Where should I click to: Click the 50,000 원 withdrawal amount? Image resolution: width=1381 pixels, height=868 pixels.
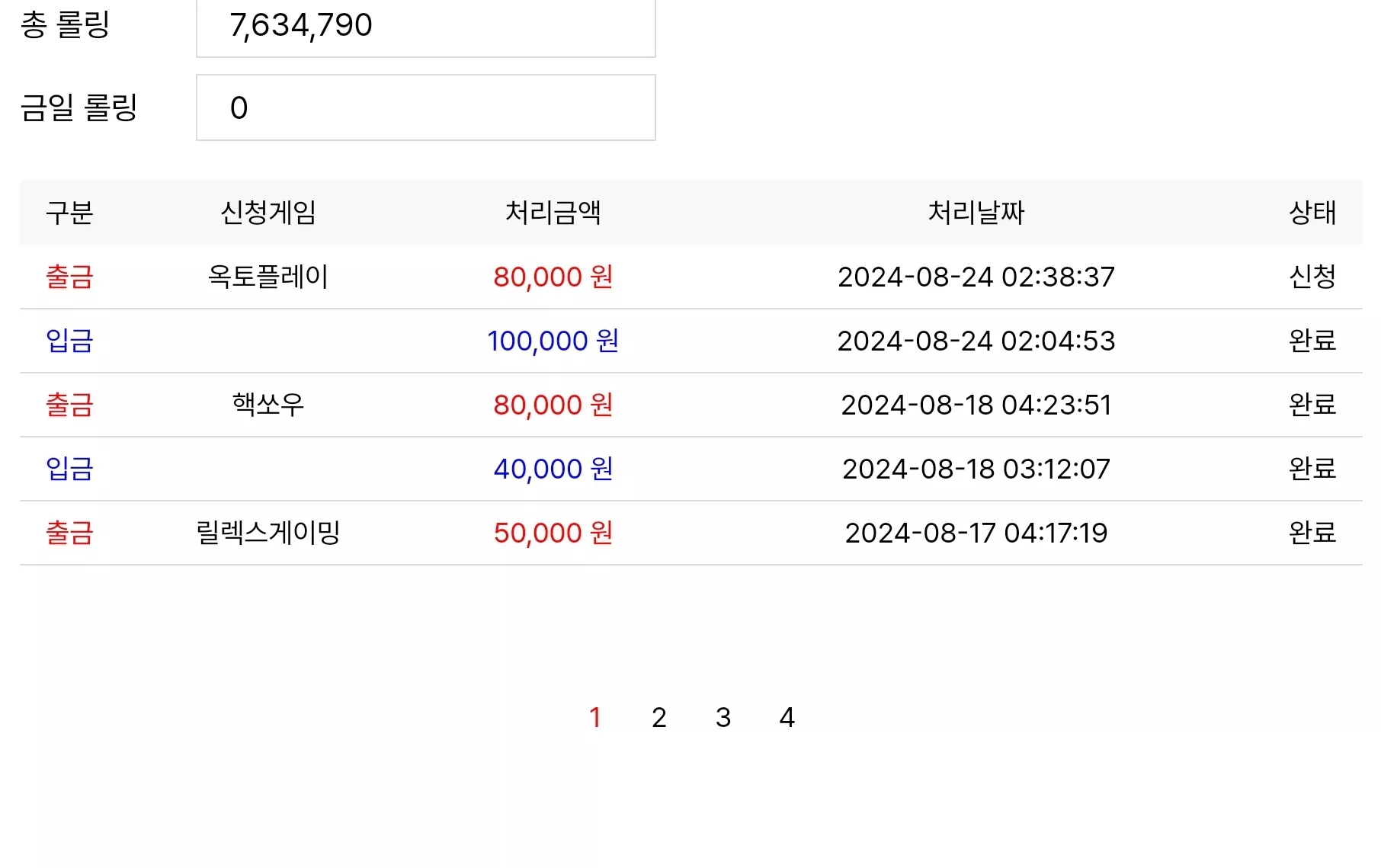(553, 533)
